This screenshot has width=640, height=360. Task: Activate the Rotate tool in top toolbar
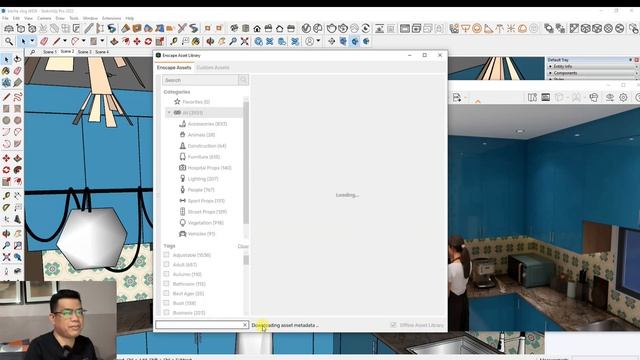point(148,41)
